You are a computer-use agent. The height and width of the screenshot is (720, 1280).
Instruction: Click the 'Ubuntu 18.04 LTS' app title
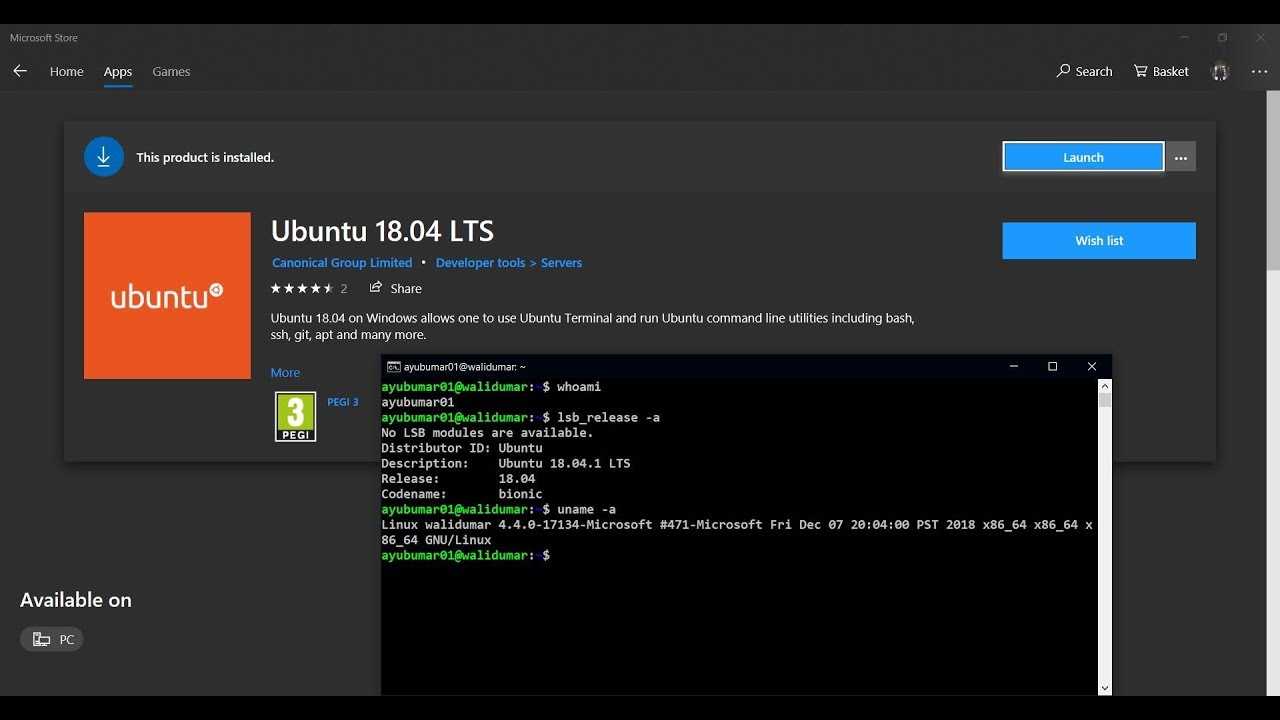[x=382, y=231]
